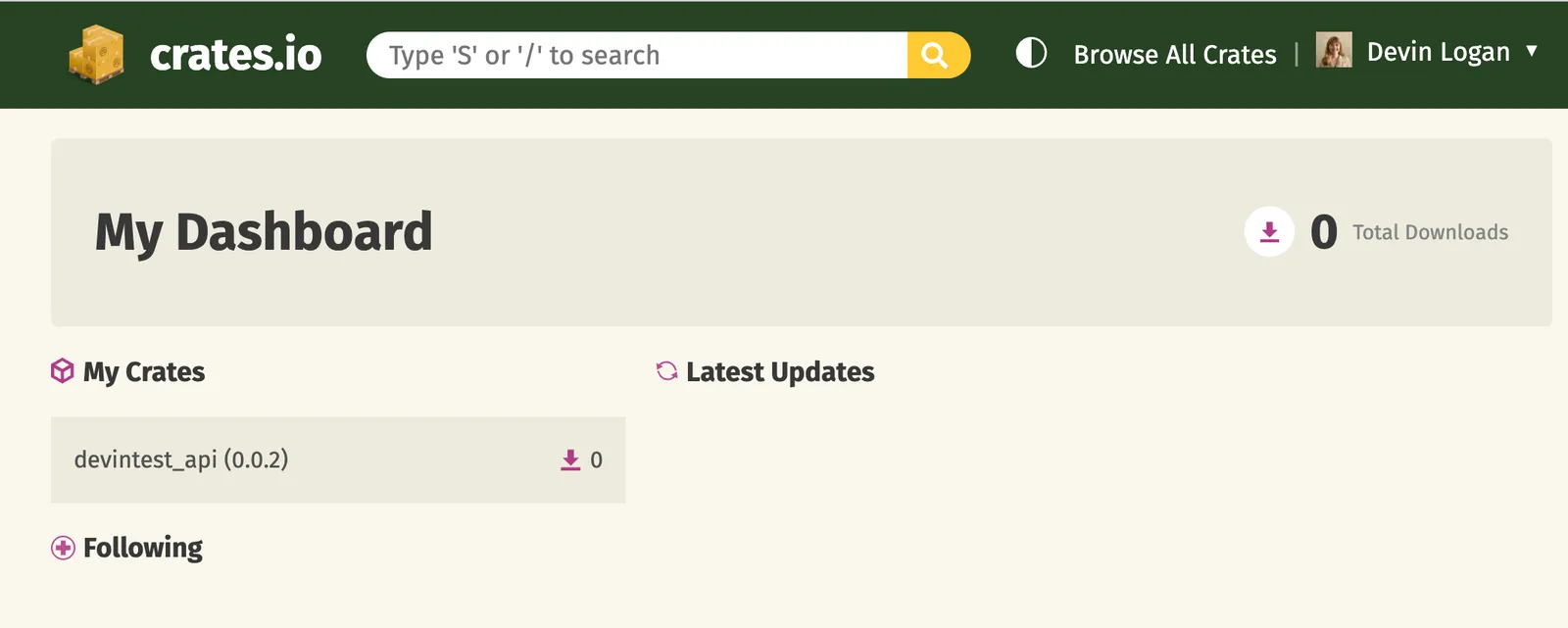The height and width of the screenshot is (628, 1568).
Task: Click the yellow magnifying glass search button
Action: [938, 55]
